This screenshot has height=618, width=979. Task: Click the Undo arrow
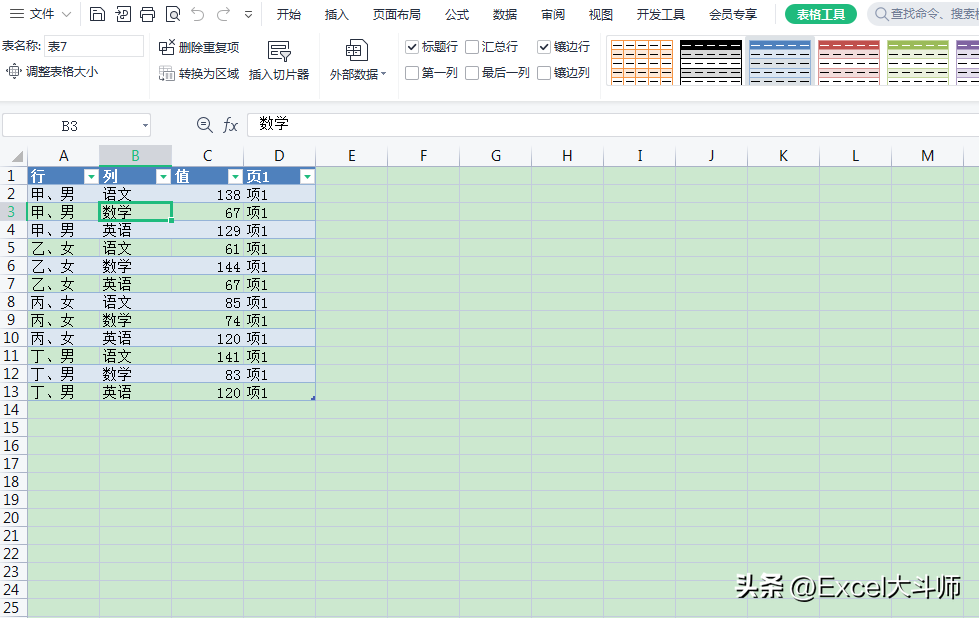click(x=197, y=14)
